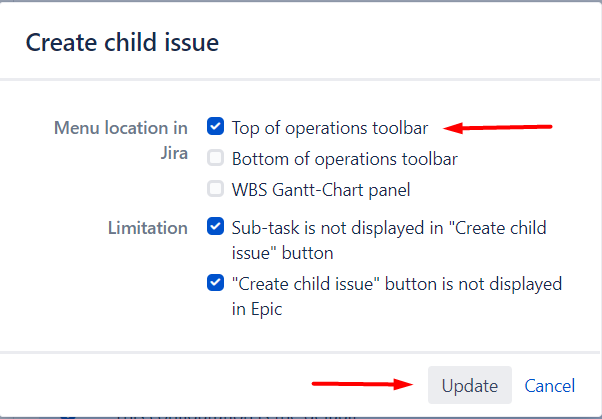Click the "Top of operations toolbar" label text
The width and height of the screenshot is (602, 419).
329,128
